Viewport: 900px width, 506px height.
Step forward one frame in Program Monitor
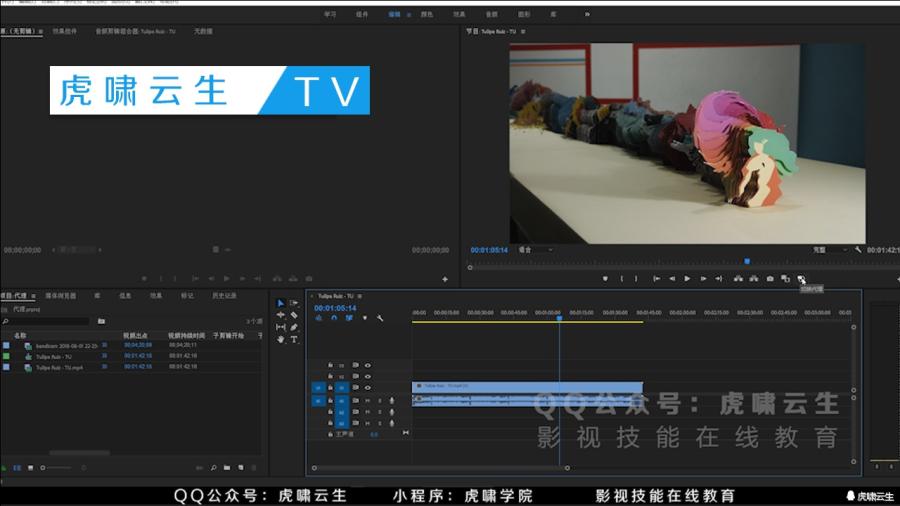pos(703,279)
